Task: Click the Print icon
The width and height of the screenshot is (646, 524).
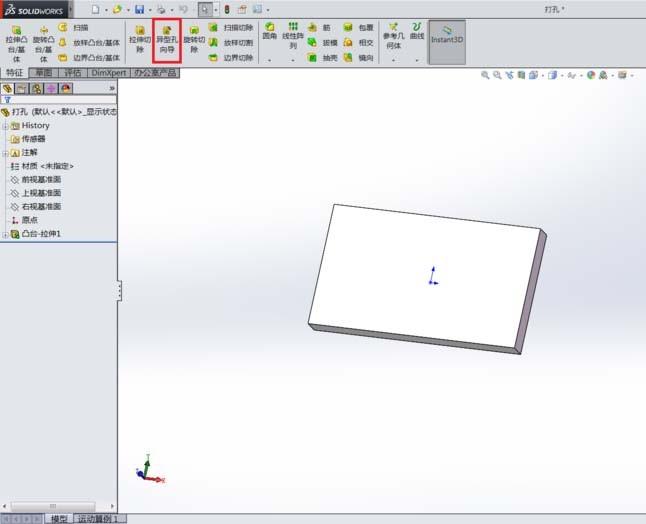Action: 162,9
